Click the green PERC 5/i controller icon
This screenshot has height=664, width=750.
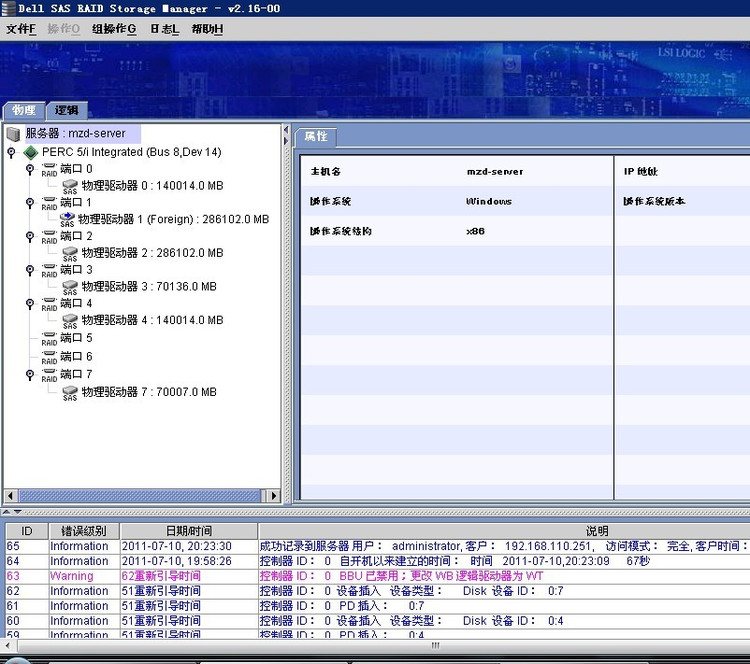tap(31, 153)
